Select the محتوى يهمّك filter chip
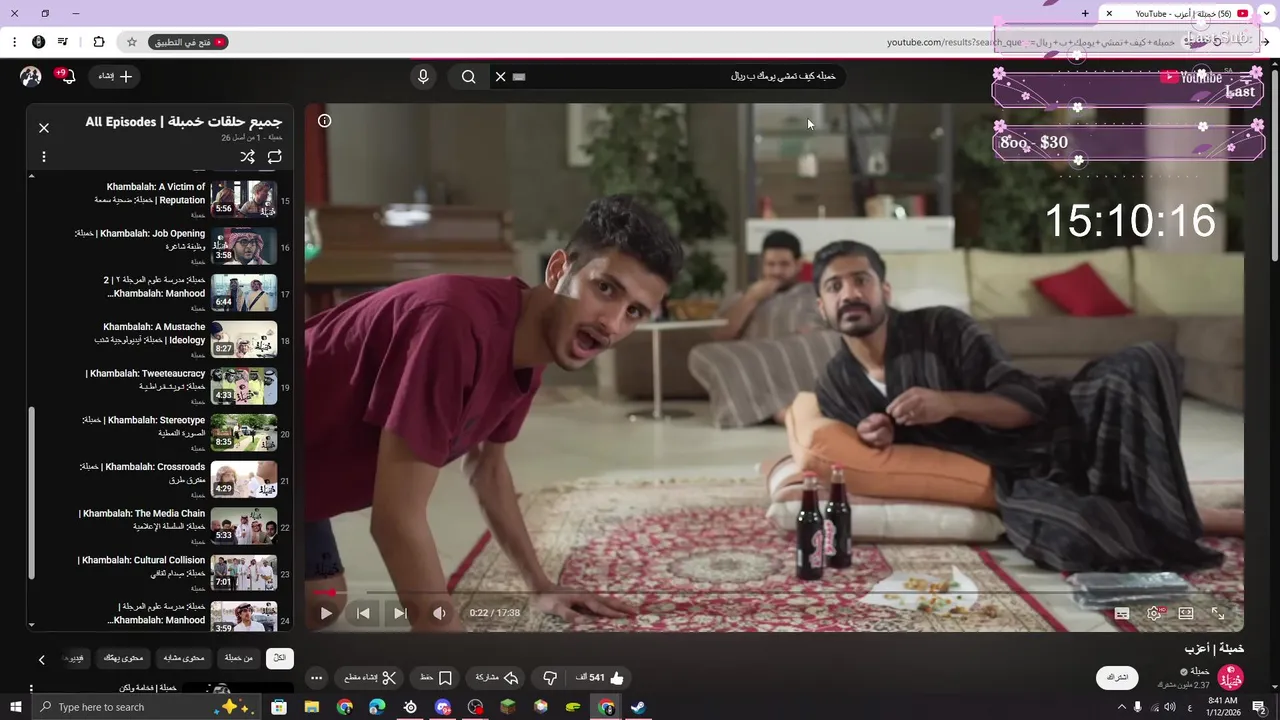Viewport: 1280px width, 720px height. (x=124, y=658)
